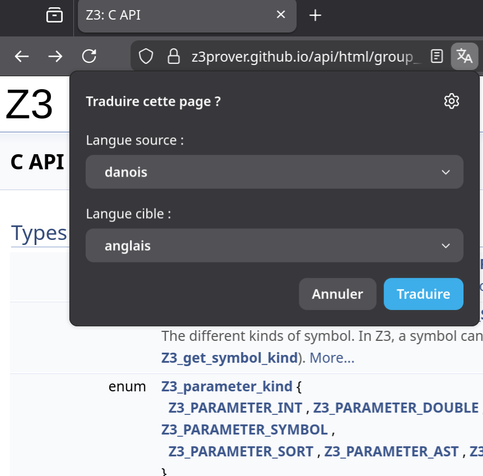Go forward to the next page
Image resolution: width=483 pixels, height=476 pixels.
click(x=55, y=56)
